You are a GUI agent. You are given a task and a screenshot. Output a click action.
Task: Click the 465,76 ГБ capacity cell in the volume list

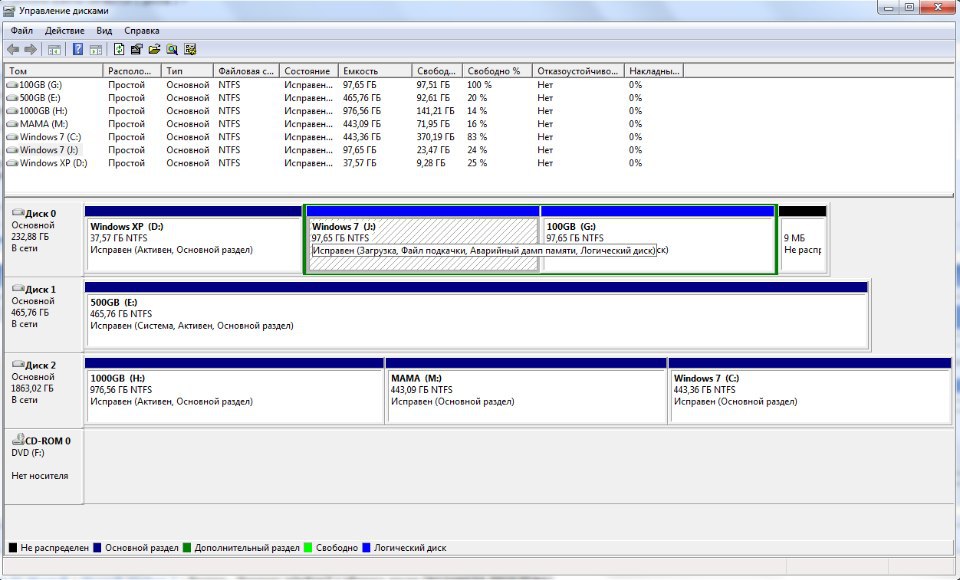click(362, 98)
